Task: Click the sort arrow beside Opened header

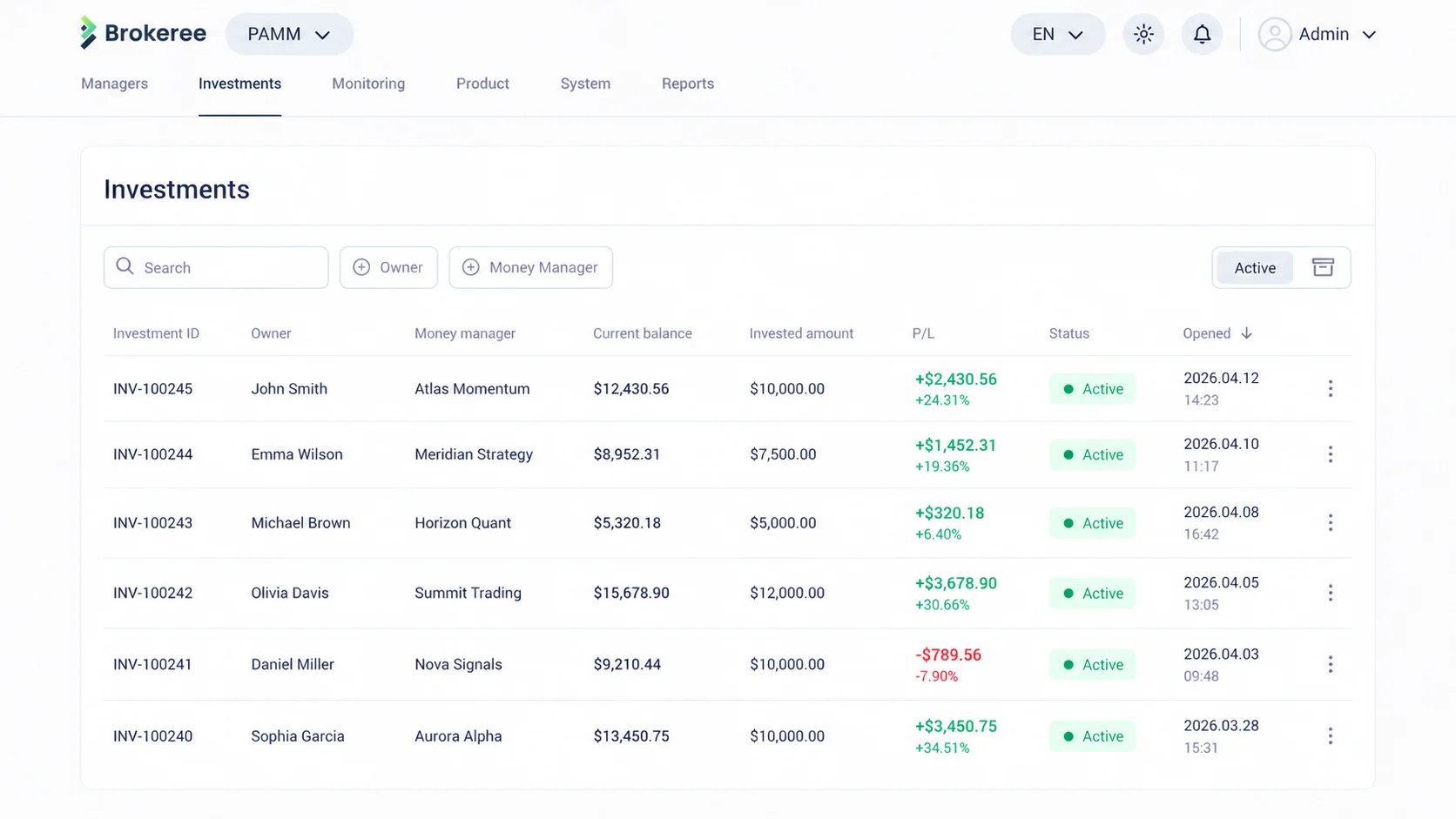Action: tap(1246, 333)
